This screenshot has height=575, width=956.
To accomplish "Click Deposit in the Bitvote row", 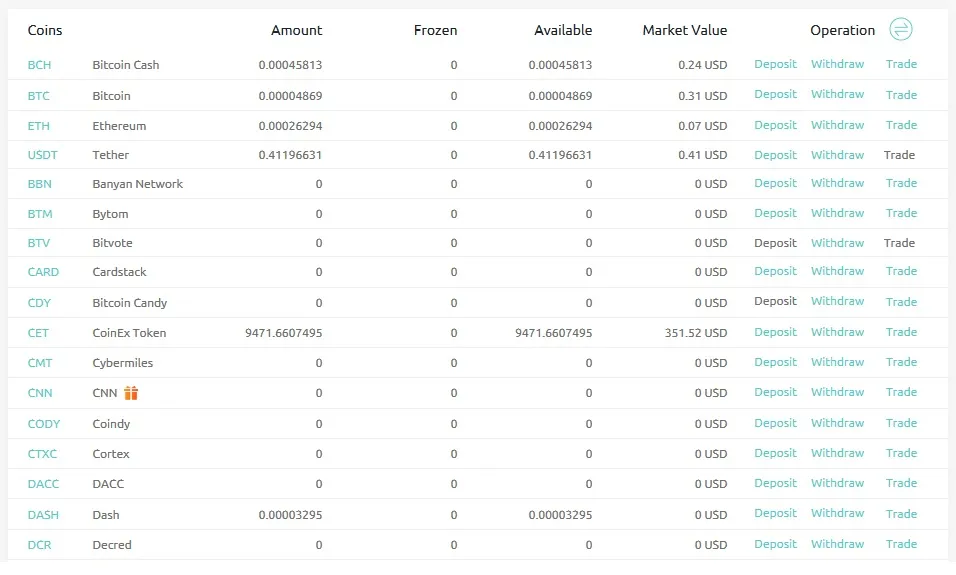I will (776, 243).
